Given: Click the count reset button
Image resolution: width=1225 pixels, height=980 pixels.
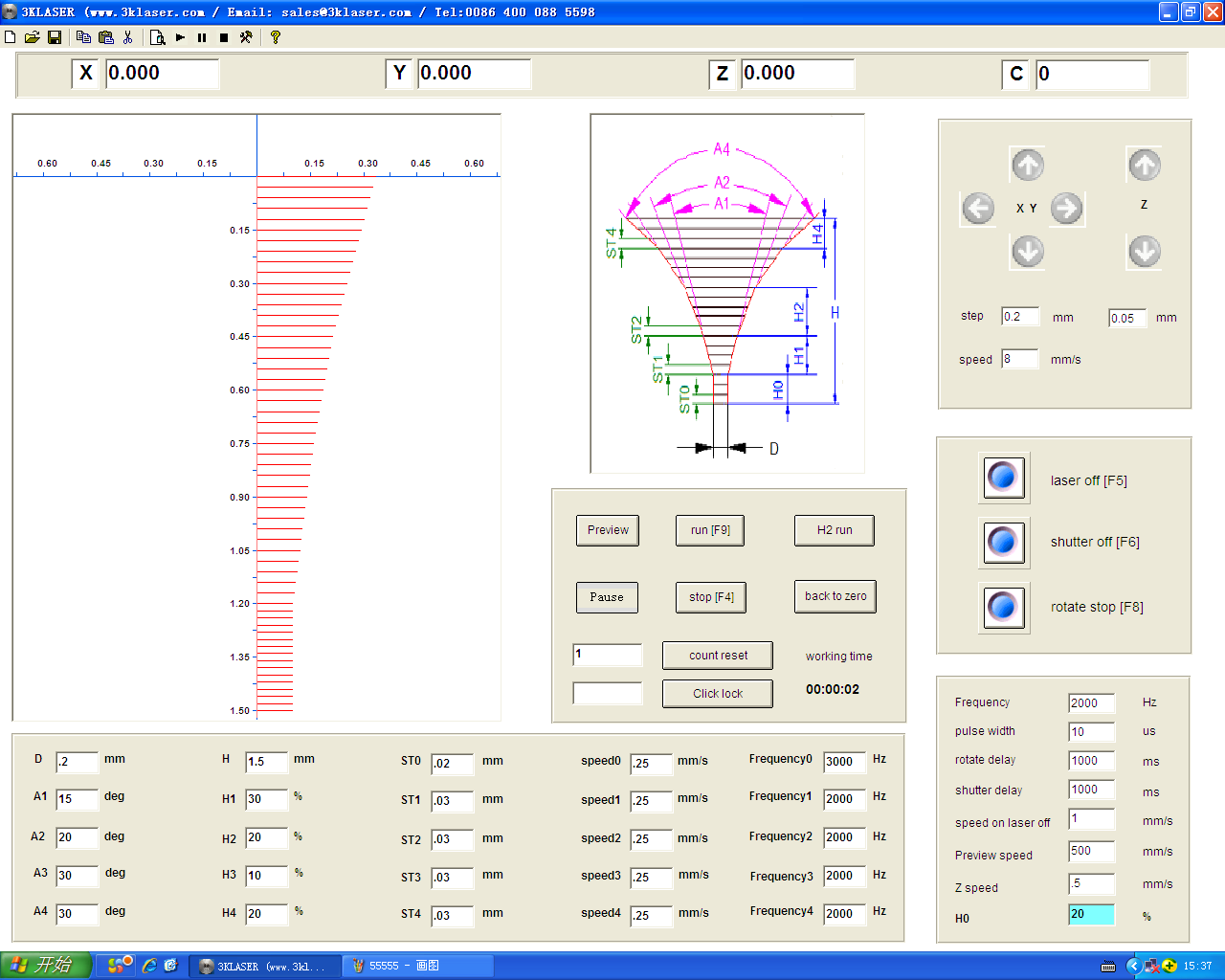Looking at the screenshot, I should [718, 656].
